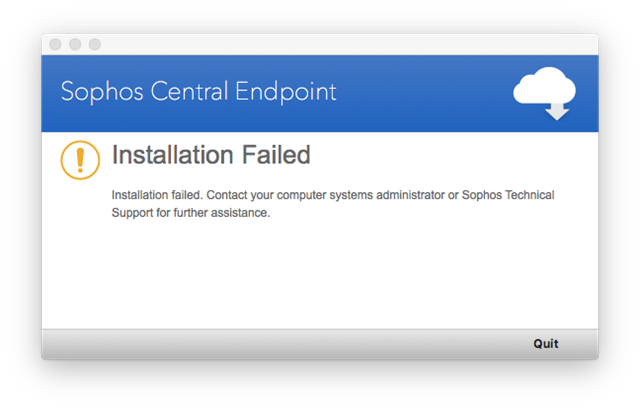
Task: Minimize the installer using the middle title bar button
Action: click(75, 44)
